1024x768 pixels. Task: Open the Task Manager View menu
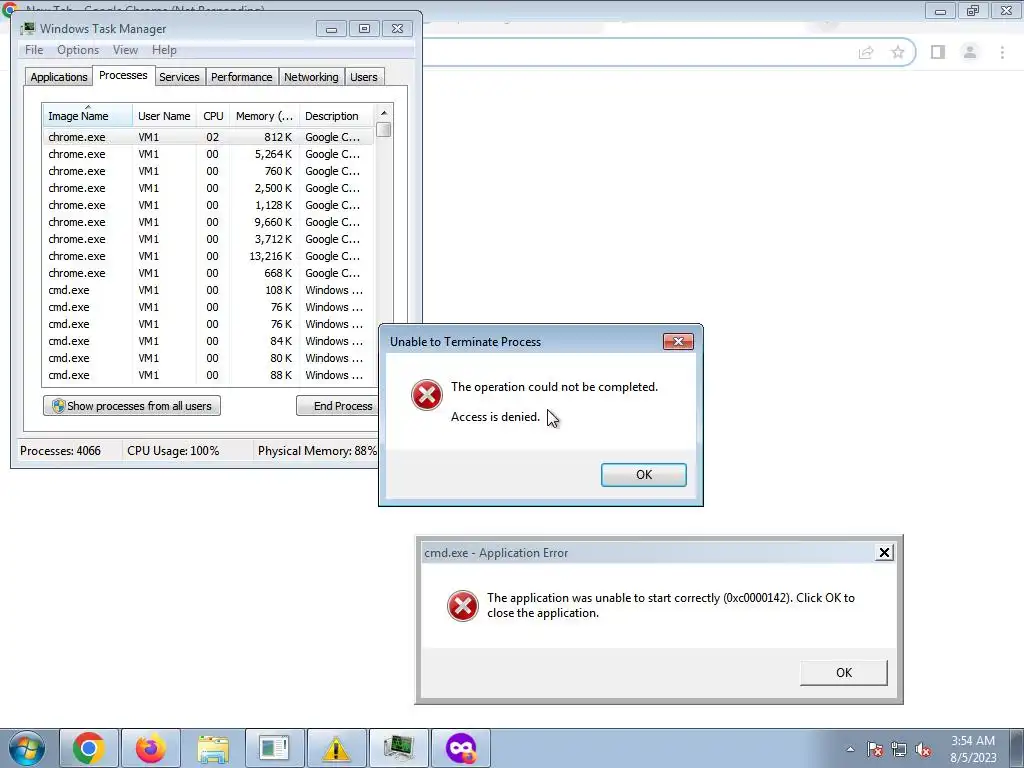pyautogui.click(x=125, y=50)
